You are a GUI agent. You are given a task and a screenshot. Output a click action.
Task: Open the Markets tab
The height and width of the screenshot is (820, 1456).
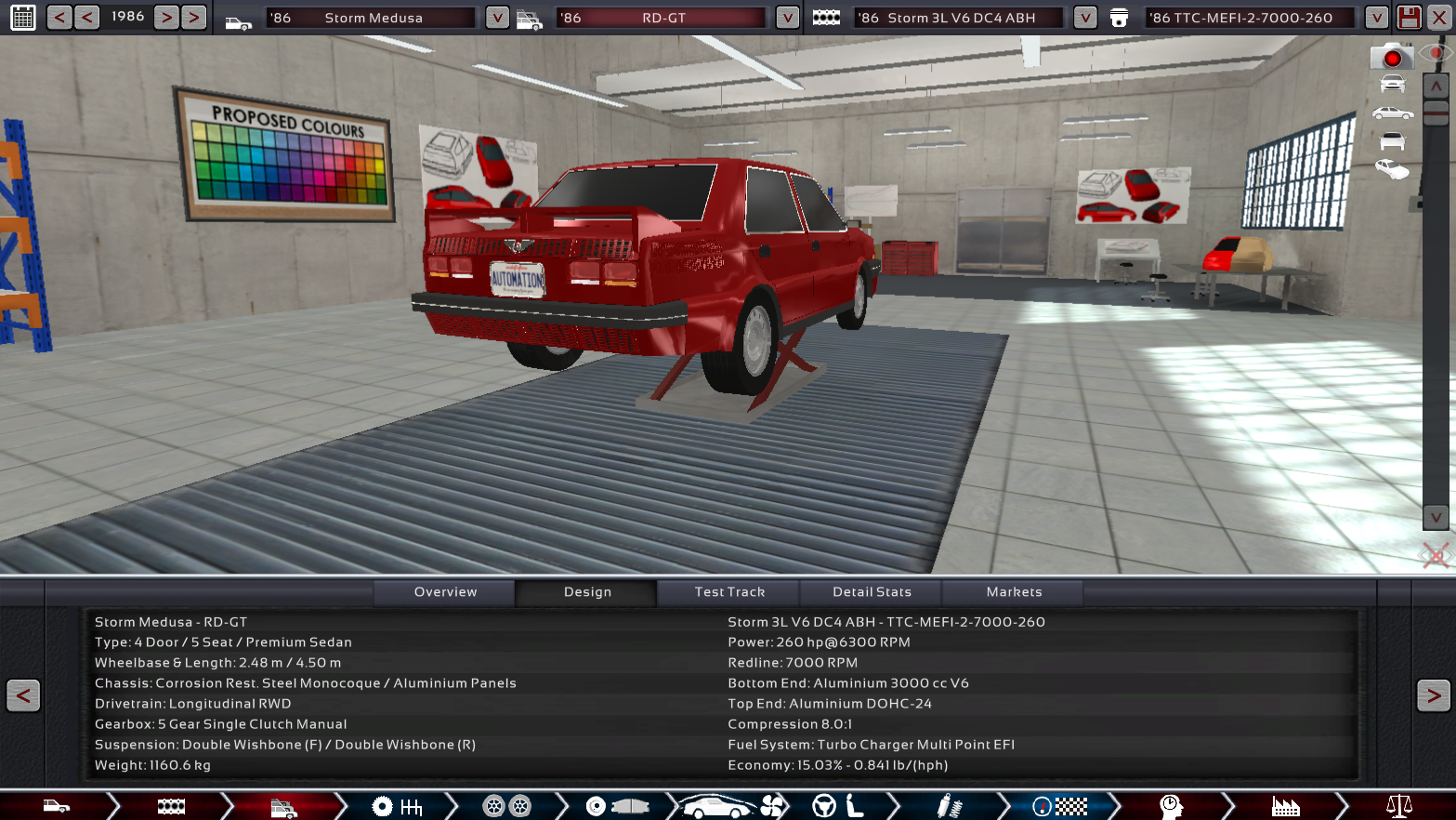click(1014, 592)
